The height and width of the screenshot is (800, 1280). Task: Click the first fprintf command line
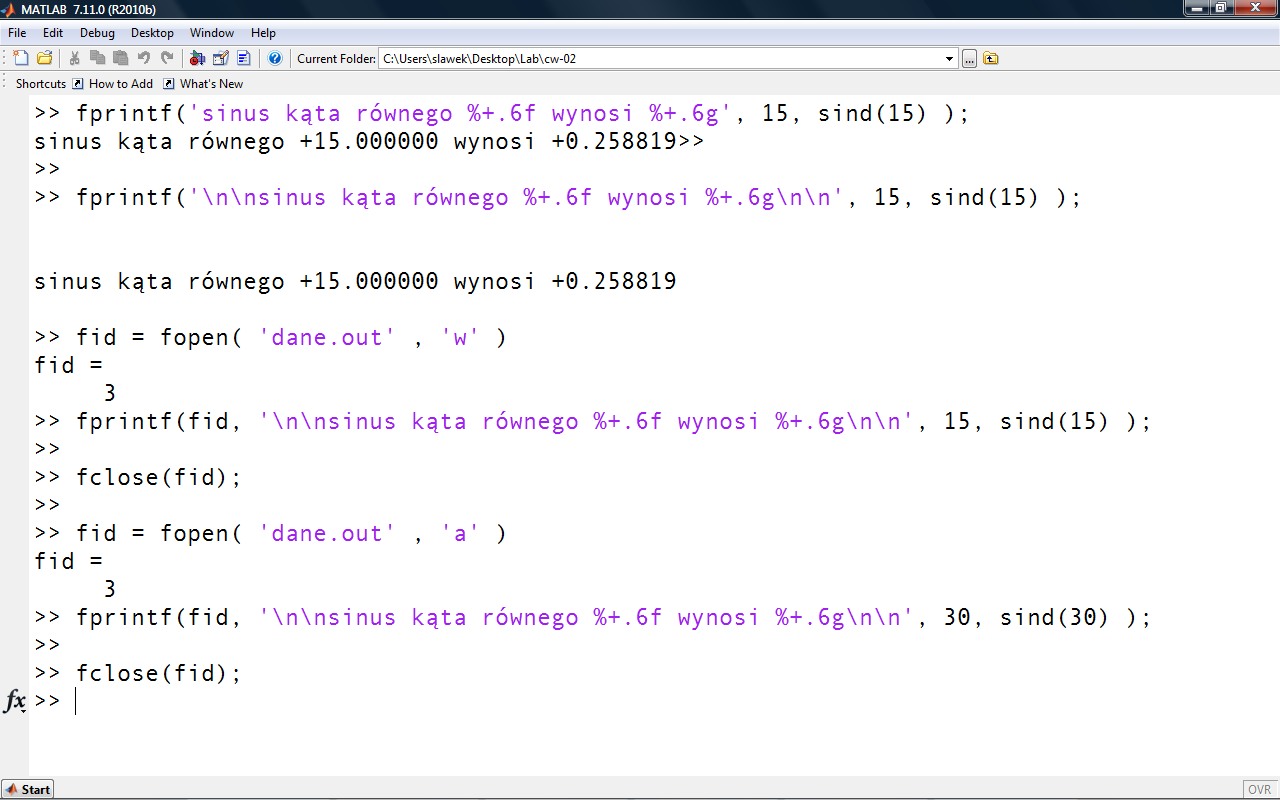502,113
